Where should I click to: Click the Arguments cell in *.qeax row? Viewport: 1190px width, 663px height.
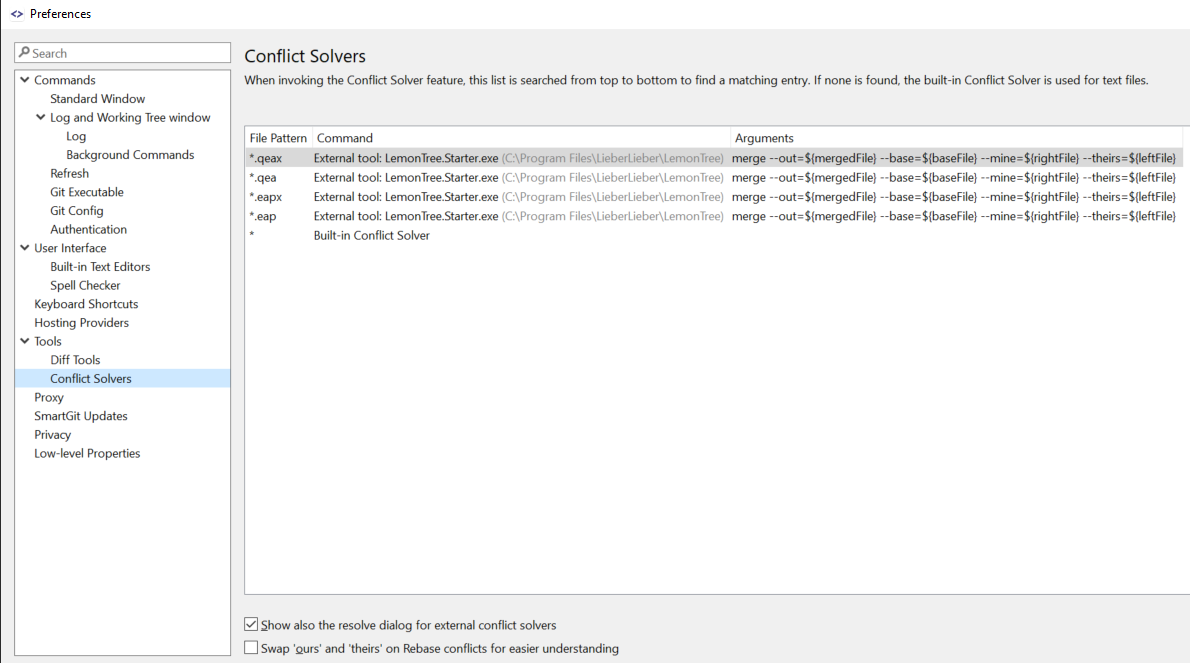pyautogui.click(x=953, y=158)
